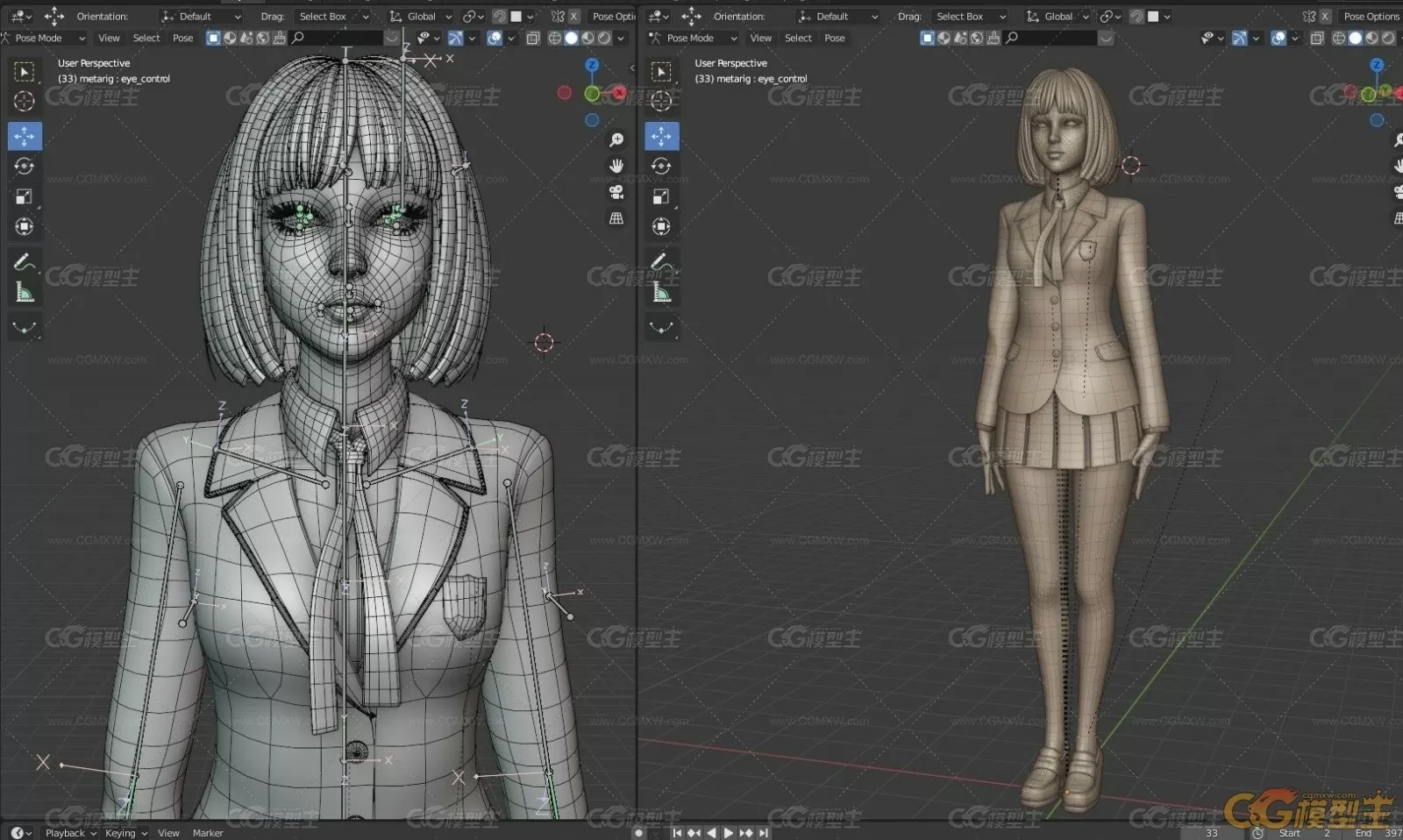The height and width of the screenshot is (840, 1403).
Task: Toggle X-axis mirror in right viewport header
Action: [1325, 17]
